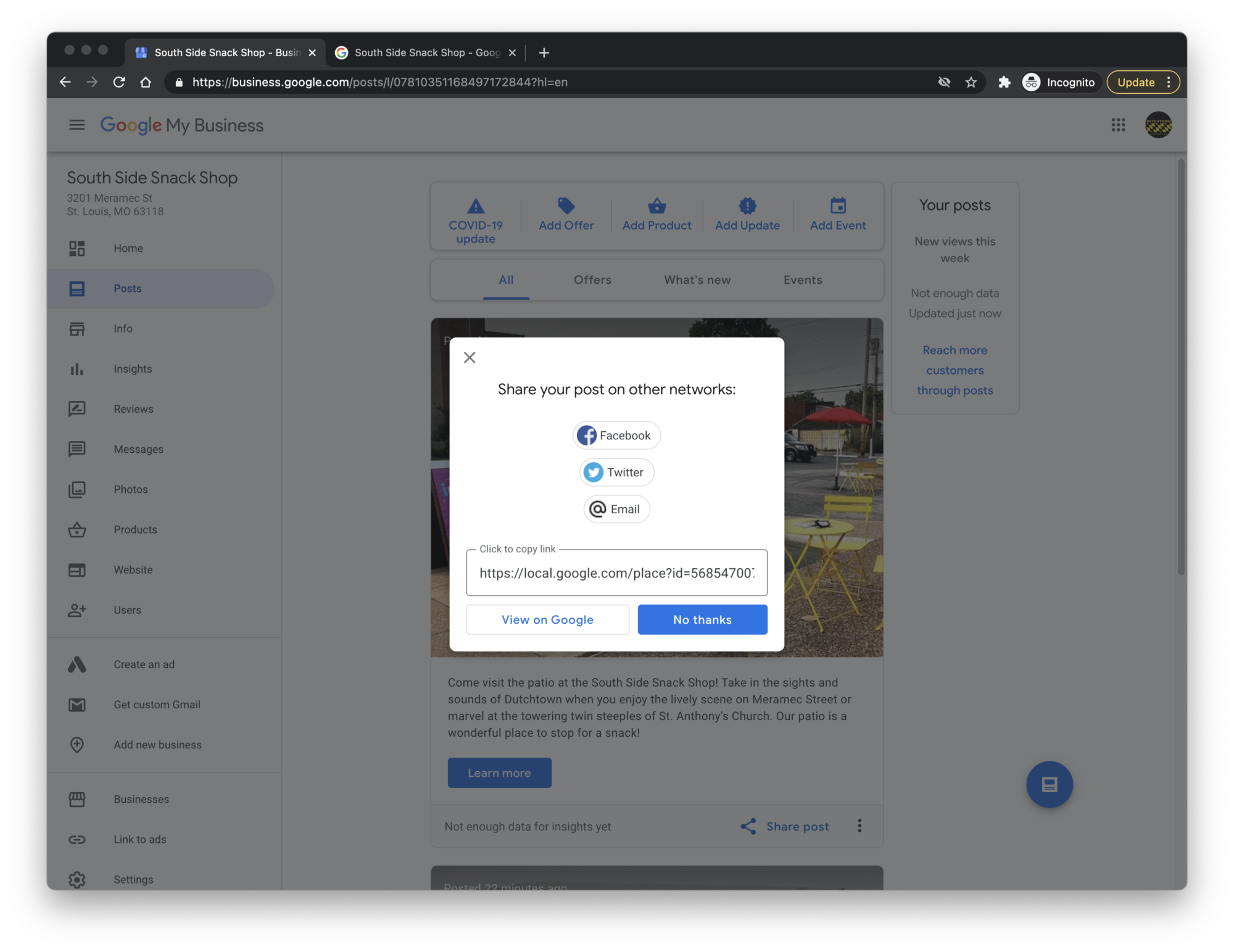Click browser home button
Viewport: 1234px width, 952px height.
point(146,82)
